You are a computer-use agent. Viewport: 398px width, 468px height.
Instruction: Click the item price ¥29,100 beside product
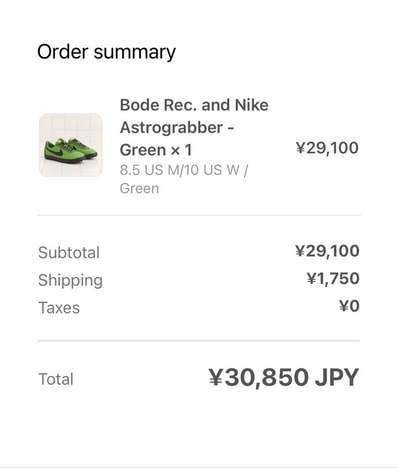[327, 148]
